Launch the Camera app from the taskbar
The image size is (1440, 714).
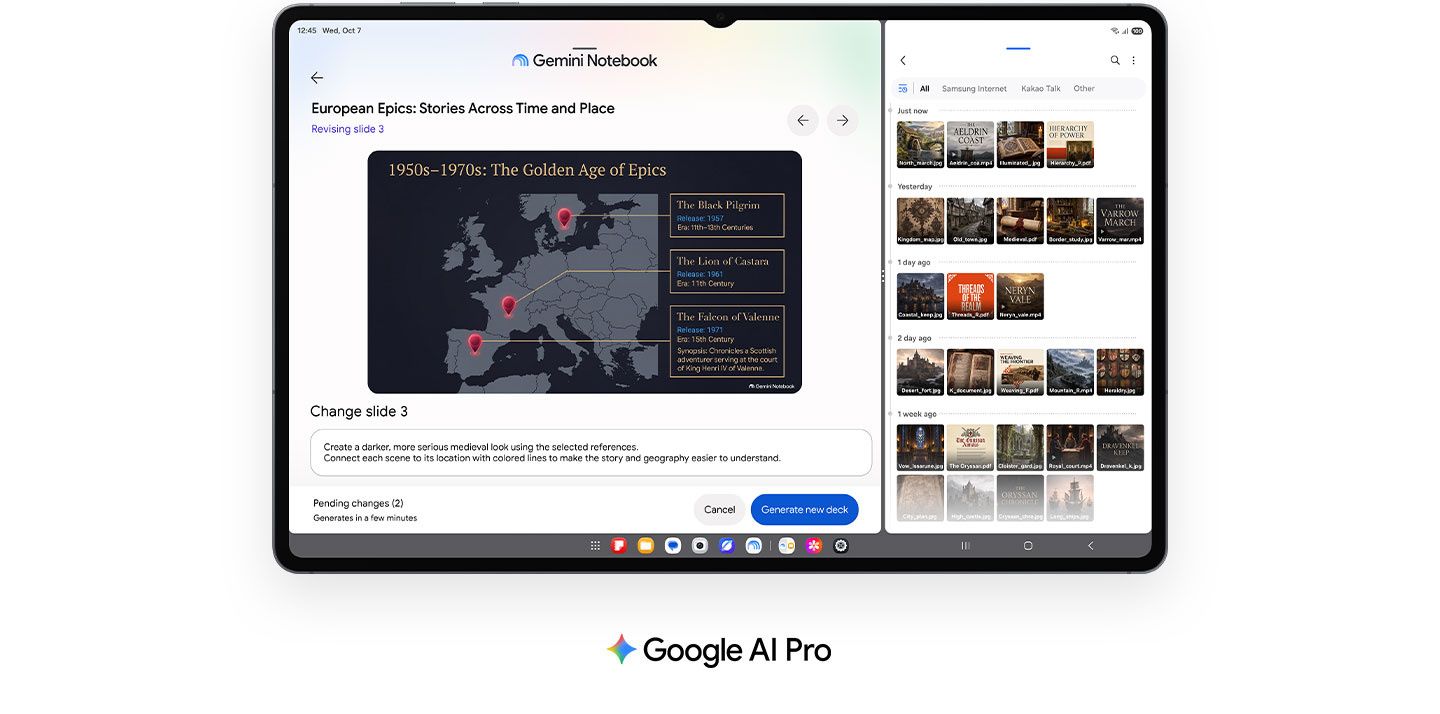coord(700,546)
